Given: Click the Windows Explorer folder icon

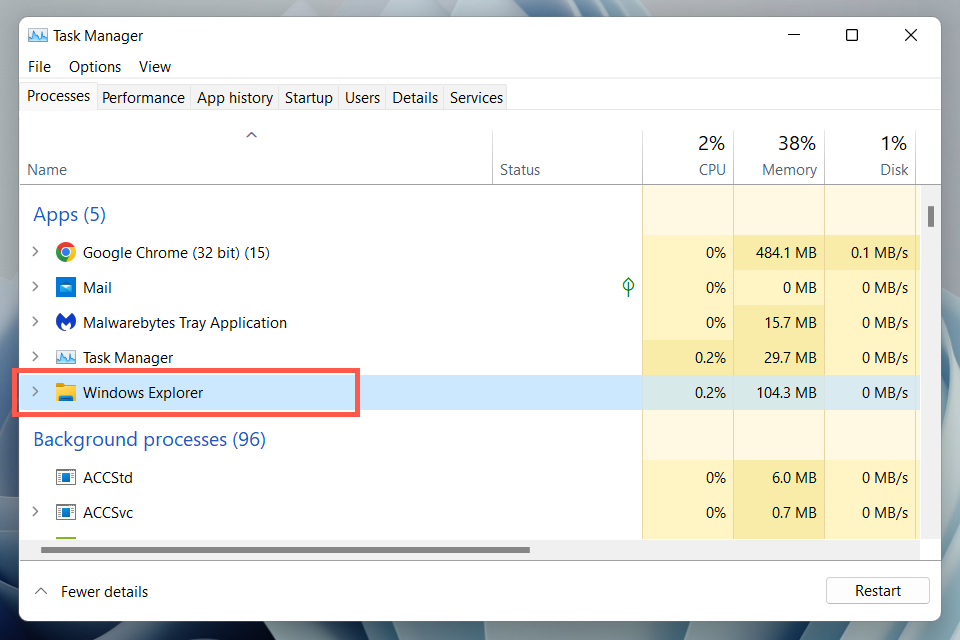Looking at the screenshot, I should pyautogui.click(x=66, y=393).
